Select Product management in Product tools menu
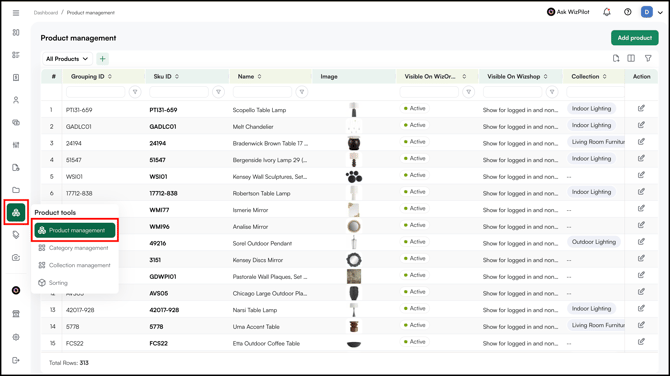This screenshot has width=670, height=376. click(75, 230)
